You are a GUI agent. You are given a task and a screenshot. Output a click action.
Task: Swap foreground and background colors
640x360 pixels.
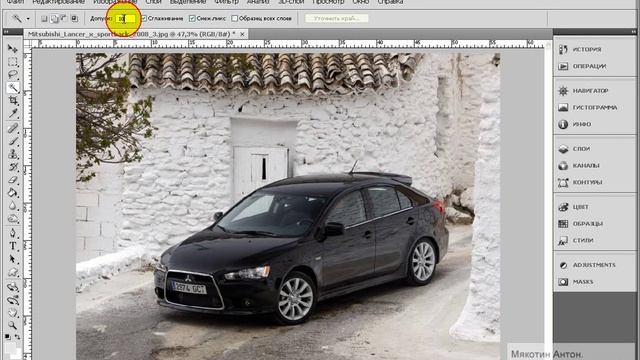tap(17, 337)
